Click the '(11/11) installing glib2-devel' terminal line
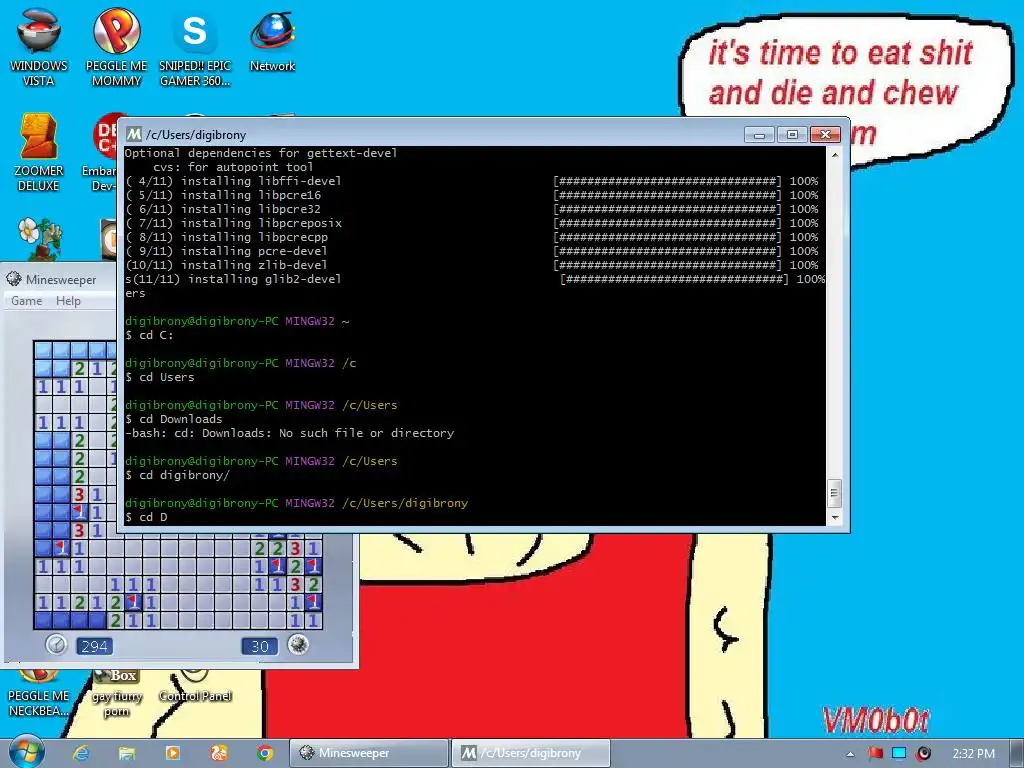This screenshot has width=1024, height=768. [x=475, y=279]
